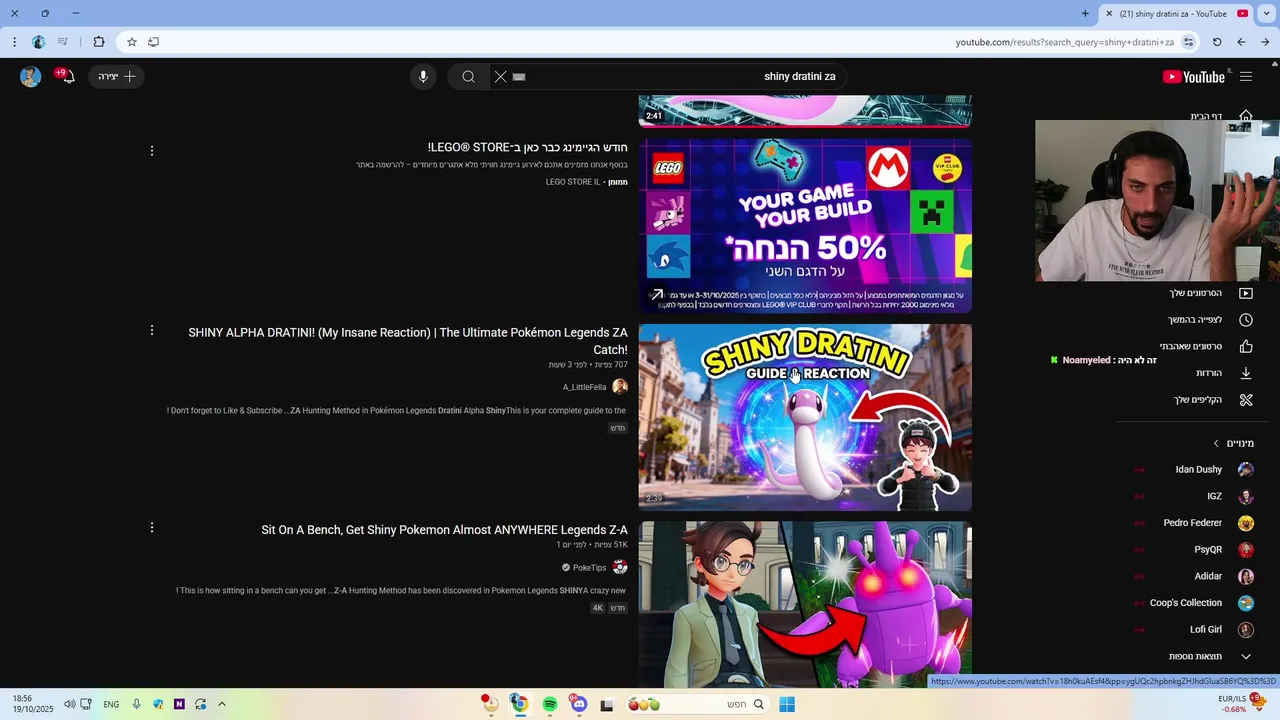
Task: Close the shiny dratini YouTube tab
Action: [1109, 14]
